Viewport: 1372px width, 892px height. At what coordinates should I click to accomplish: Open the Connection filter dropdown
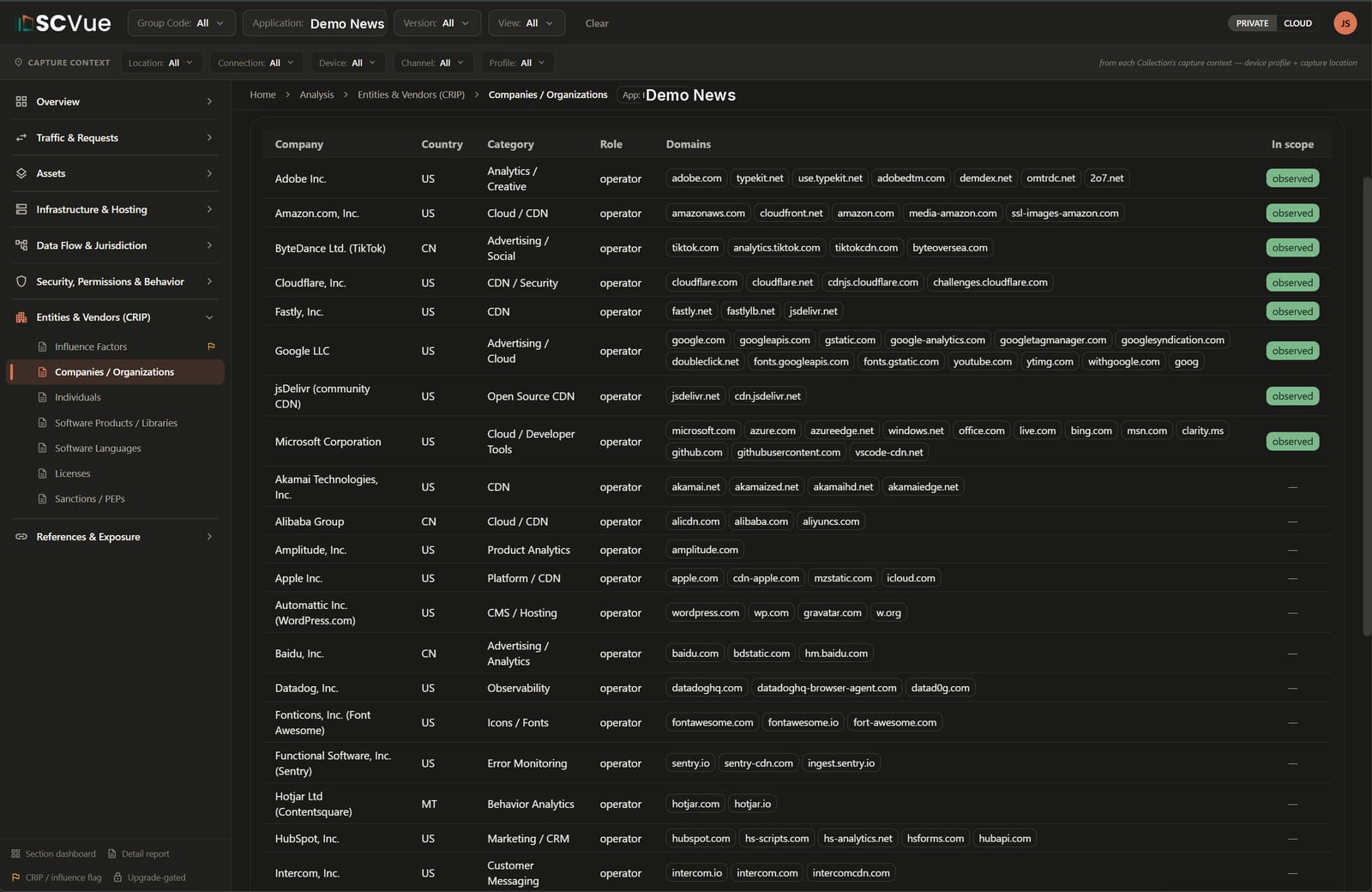(256, 63)
